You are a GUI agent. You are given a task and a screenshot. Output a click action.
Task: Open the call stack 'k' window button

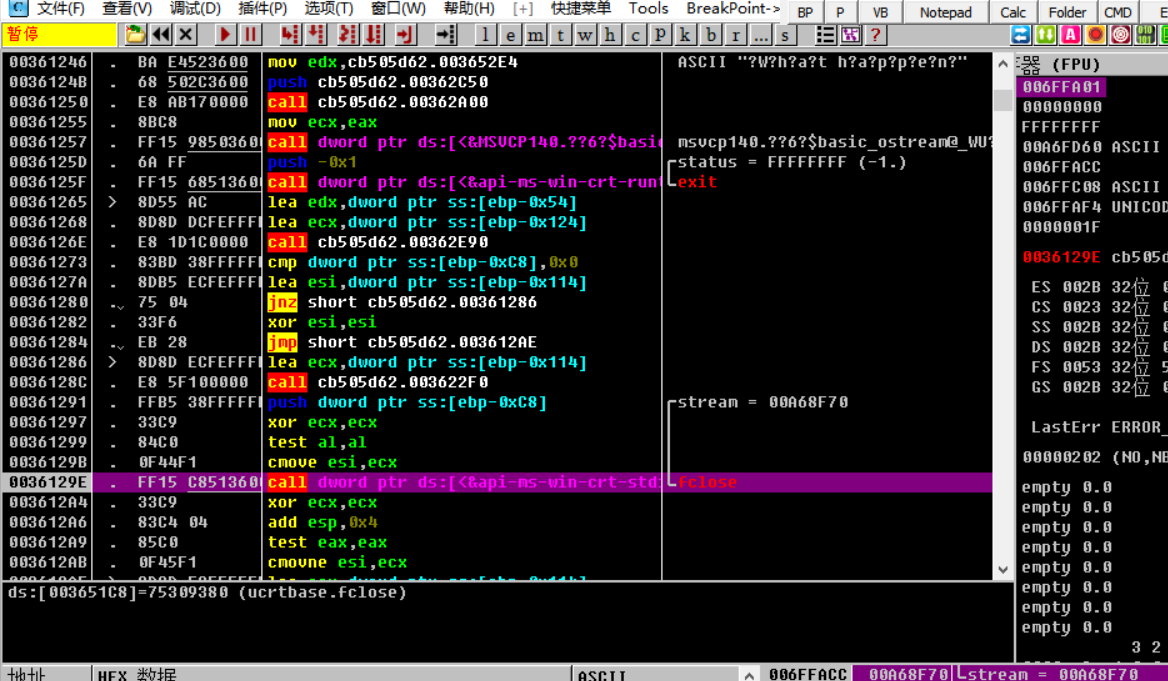click(685, 35)
